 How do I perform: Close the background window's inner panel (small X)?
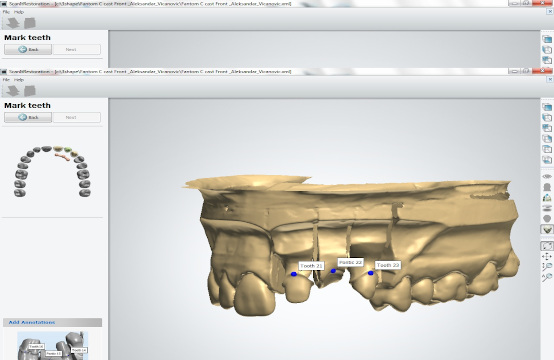(x=549, y=12)
